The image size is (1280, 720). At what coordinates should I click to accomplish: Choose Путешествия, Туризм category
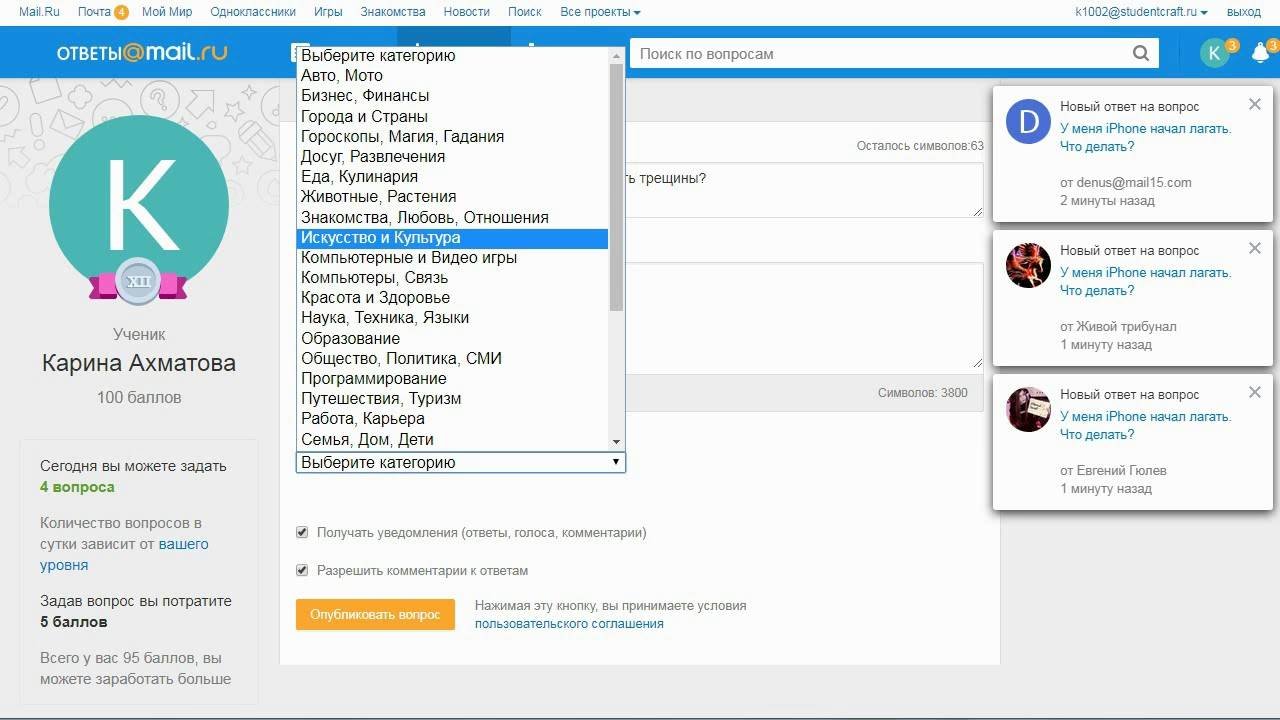pos(453,399)
